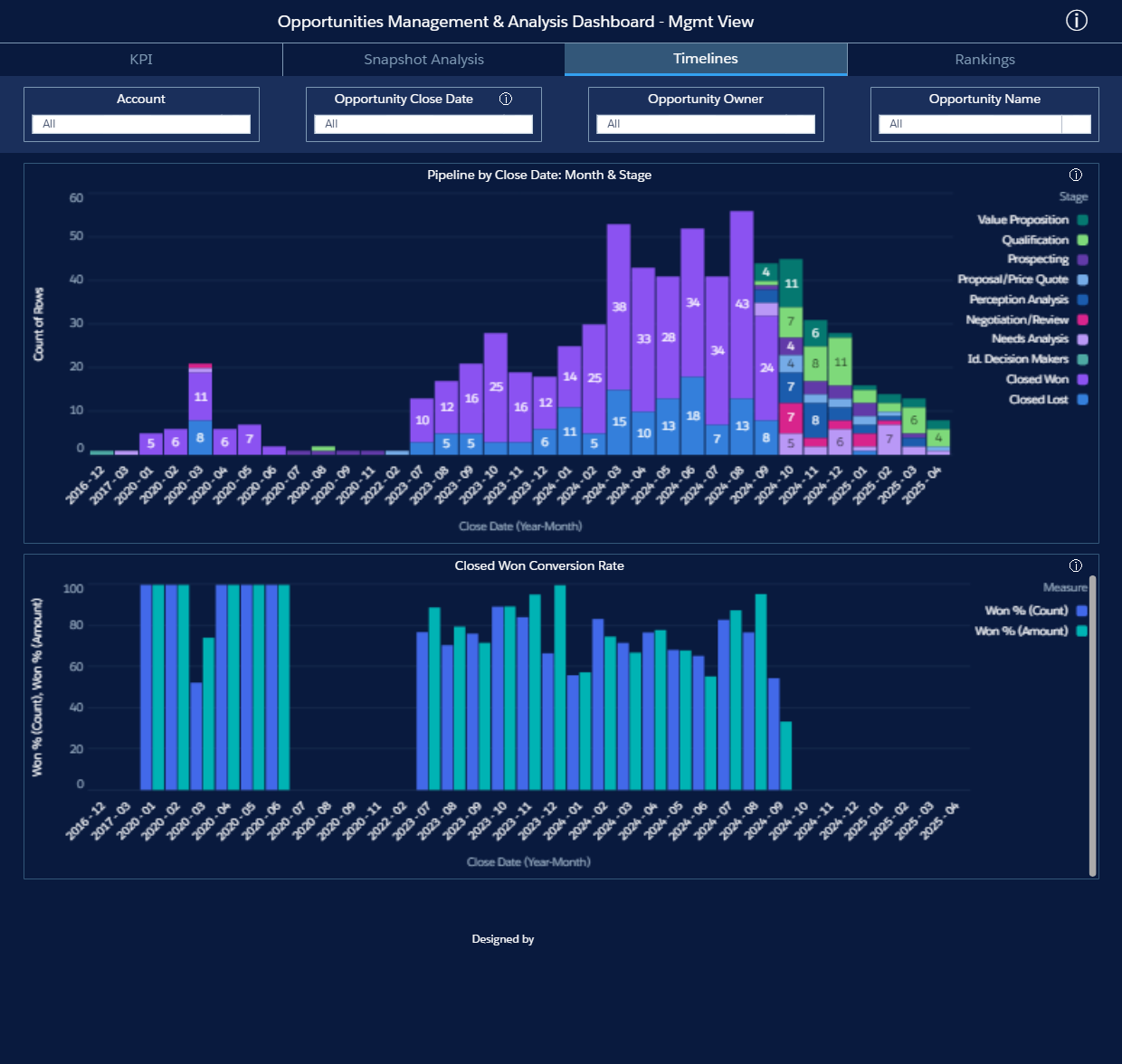Expand the Opportunity Name filter dropdown
This screenshot has height=1064, width=1122.
click(1076, 124)
